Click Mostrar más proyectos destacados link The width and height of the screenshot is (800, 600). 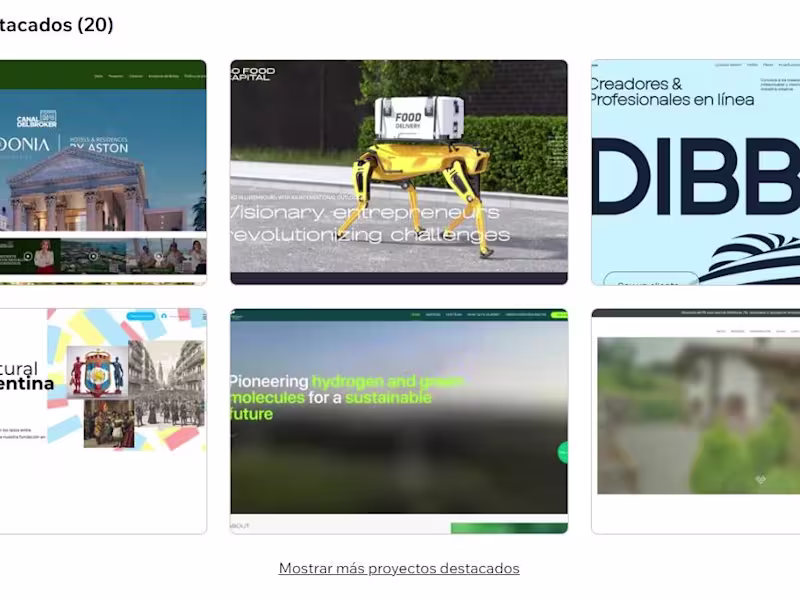[399, 568]
